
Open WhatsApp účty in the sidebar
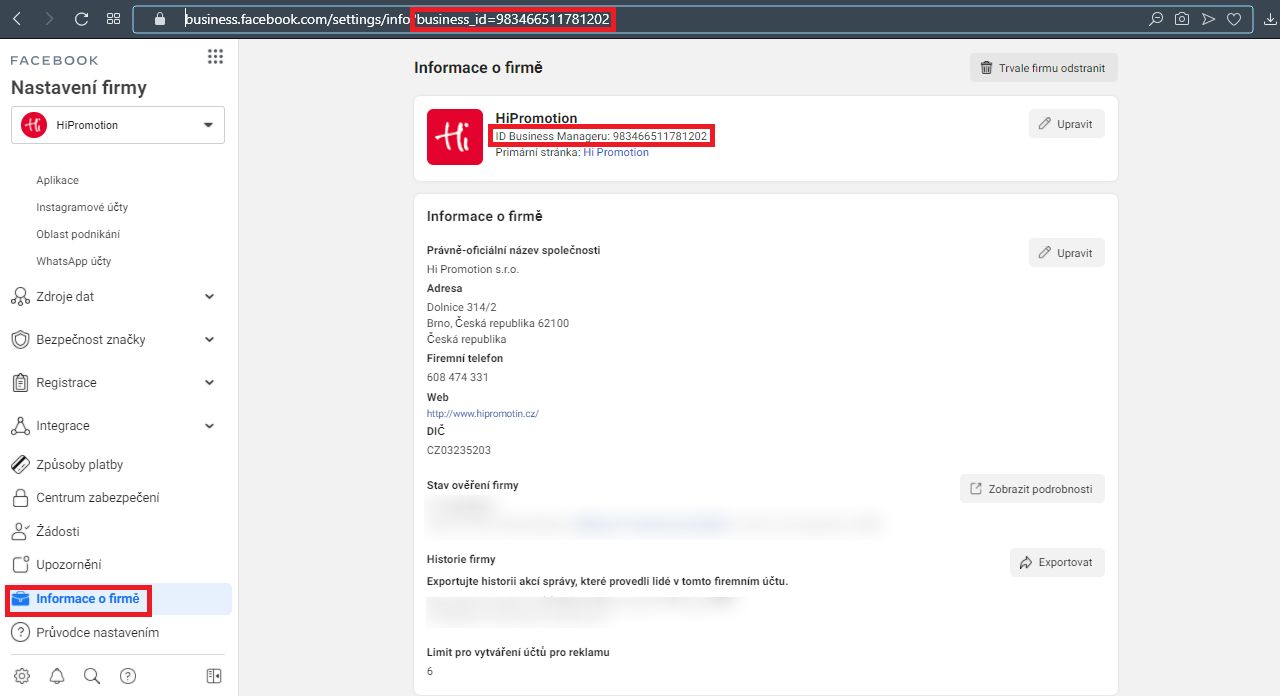(x=74, y=261)
